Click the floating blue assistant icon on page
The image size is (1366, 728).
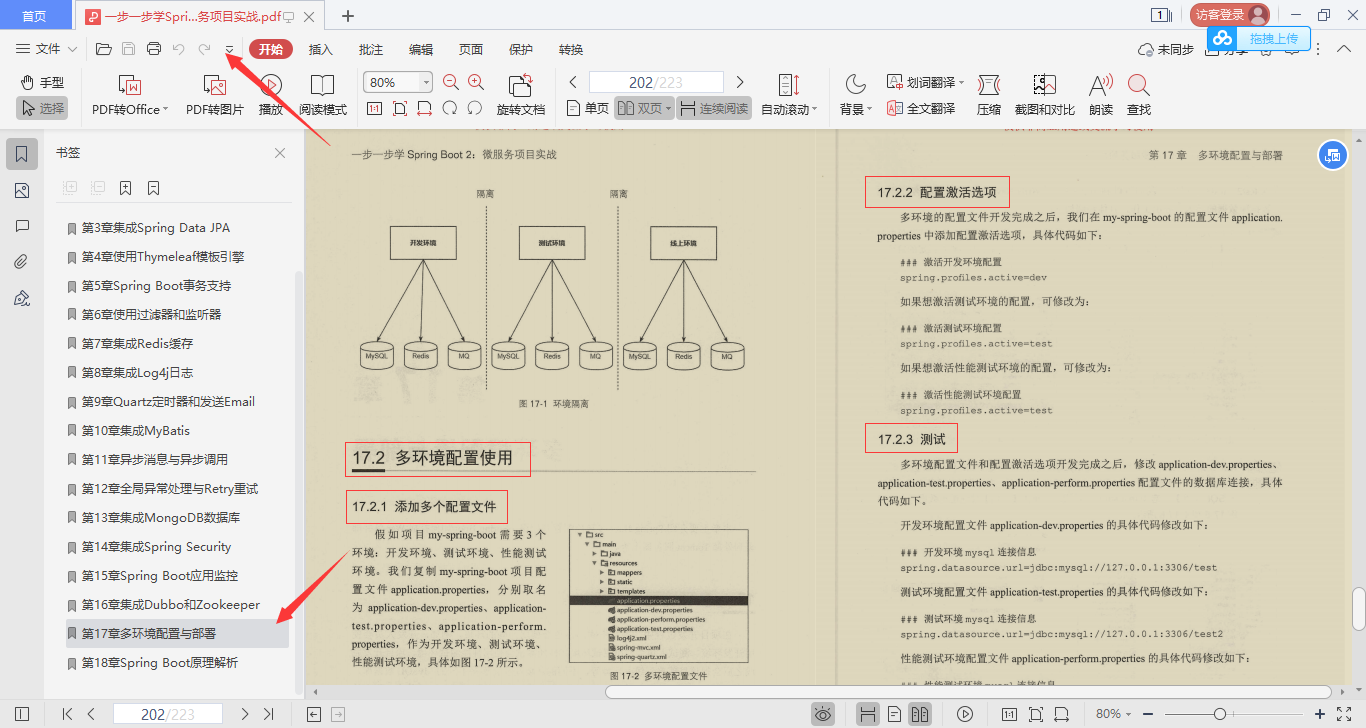(x=1332, y=155)
